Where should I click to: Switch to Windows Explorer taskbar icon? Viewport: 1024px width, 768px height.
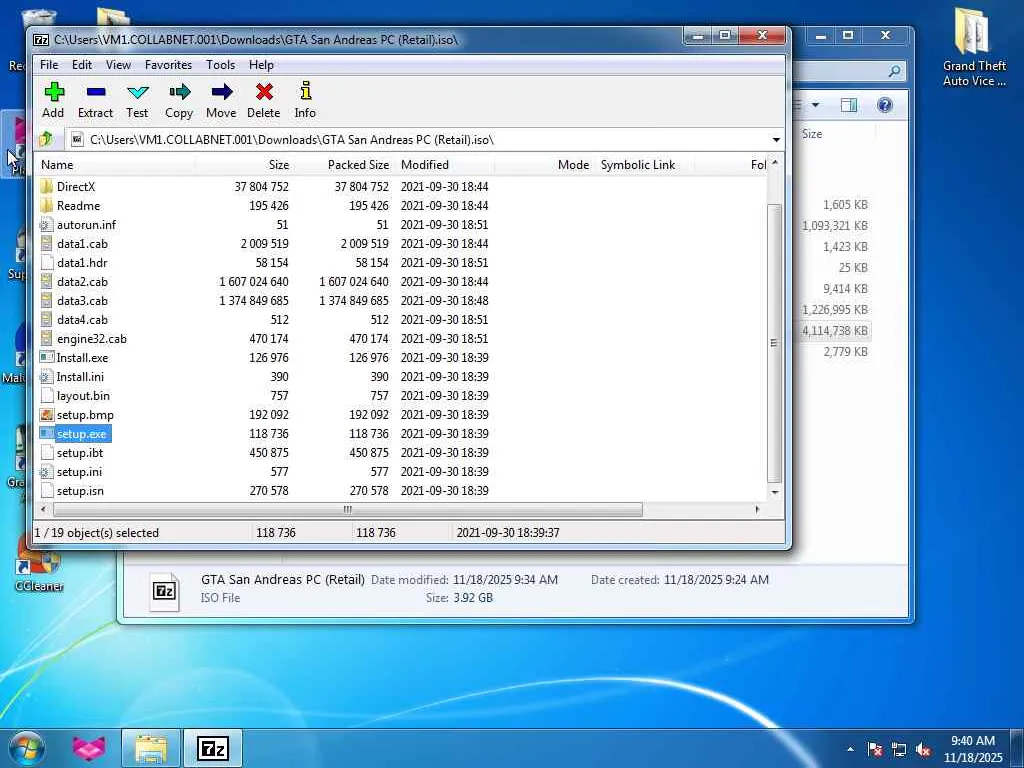tap(151, 748)
